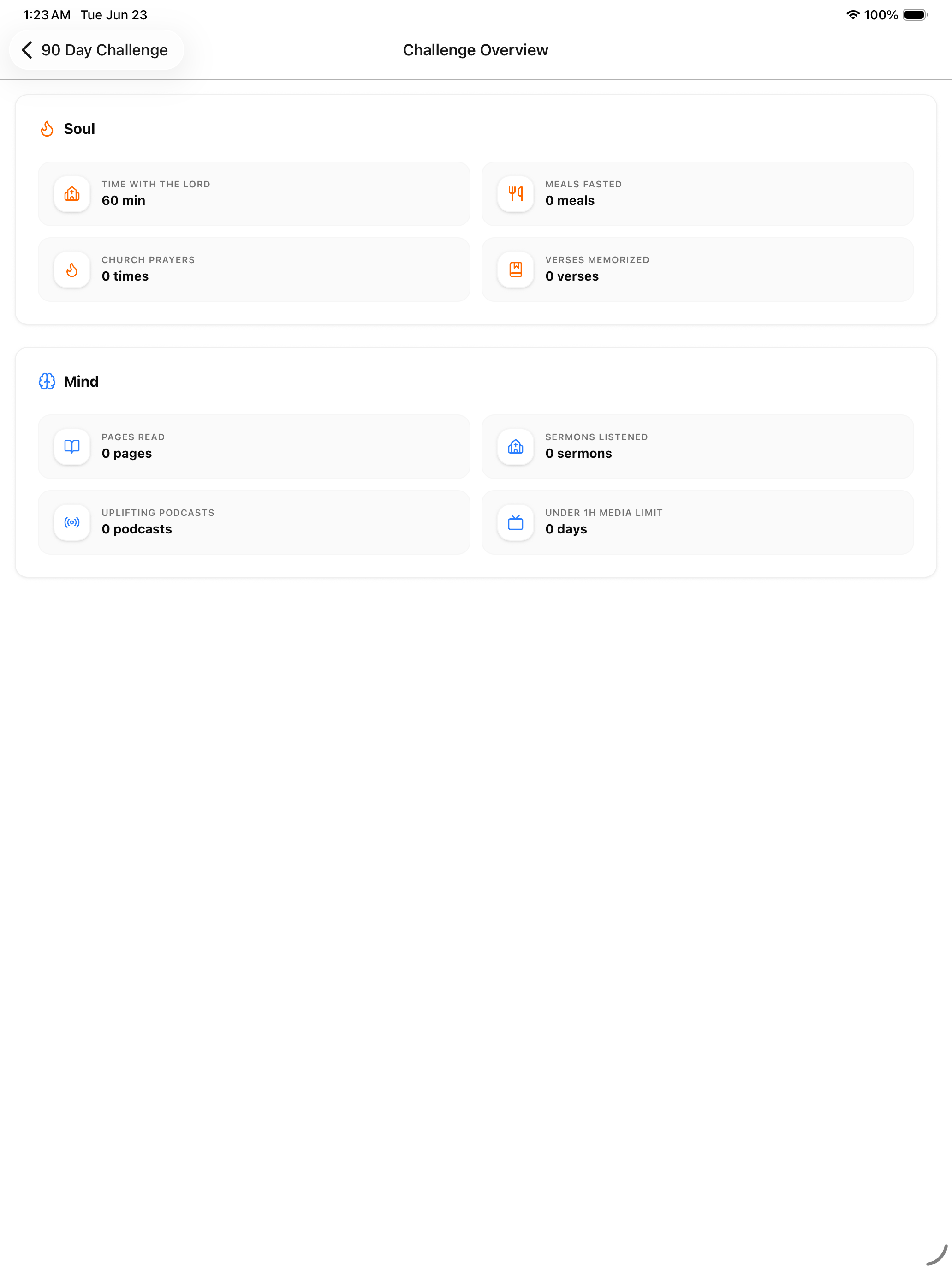Tap the Under 1H Media Limit TV icon
952x1270 pixels.
point(515,522)
